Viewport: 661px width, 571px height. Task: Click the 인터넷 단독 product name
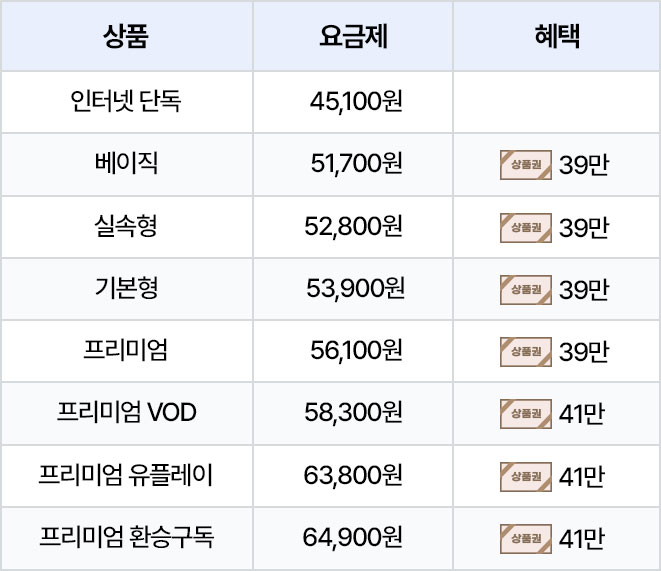[x=126, y=102]
